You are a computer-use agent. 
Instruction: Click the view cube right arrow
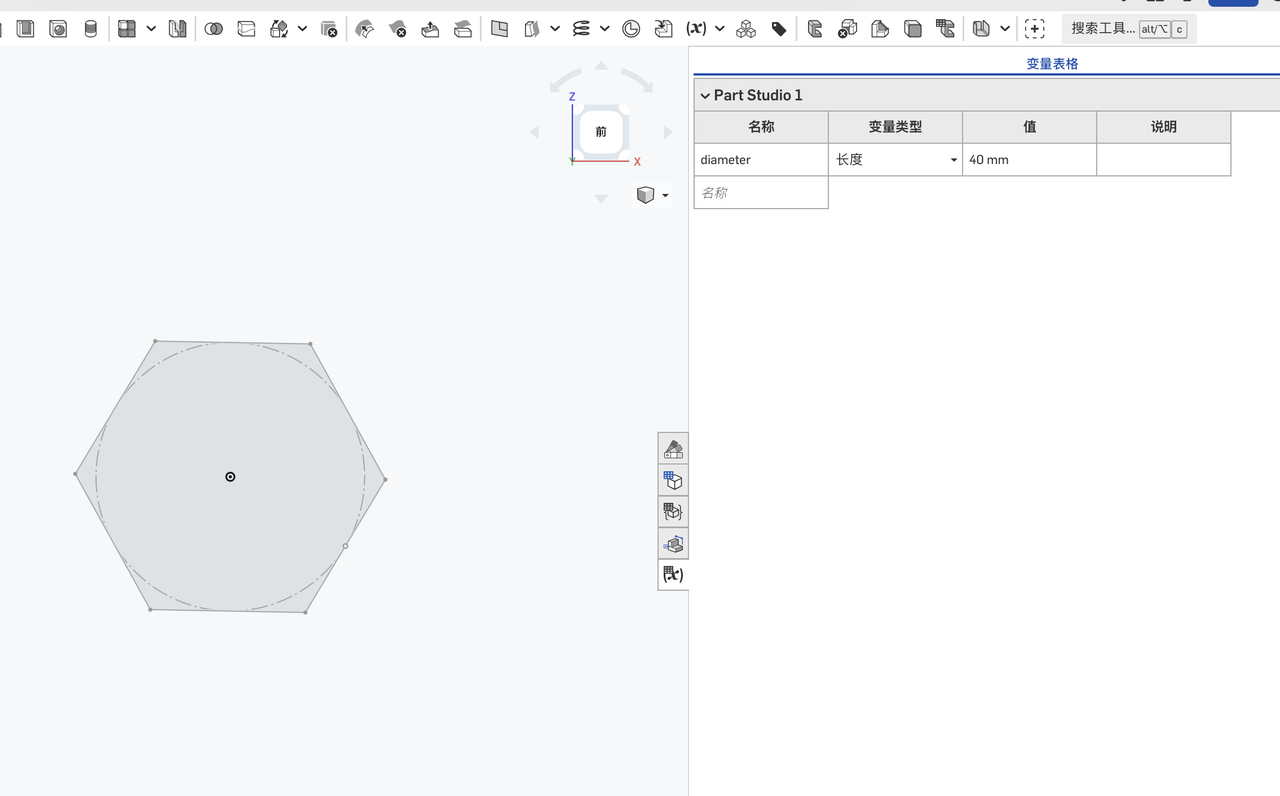(668, 132)
